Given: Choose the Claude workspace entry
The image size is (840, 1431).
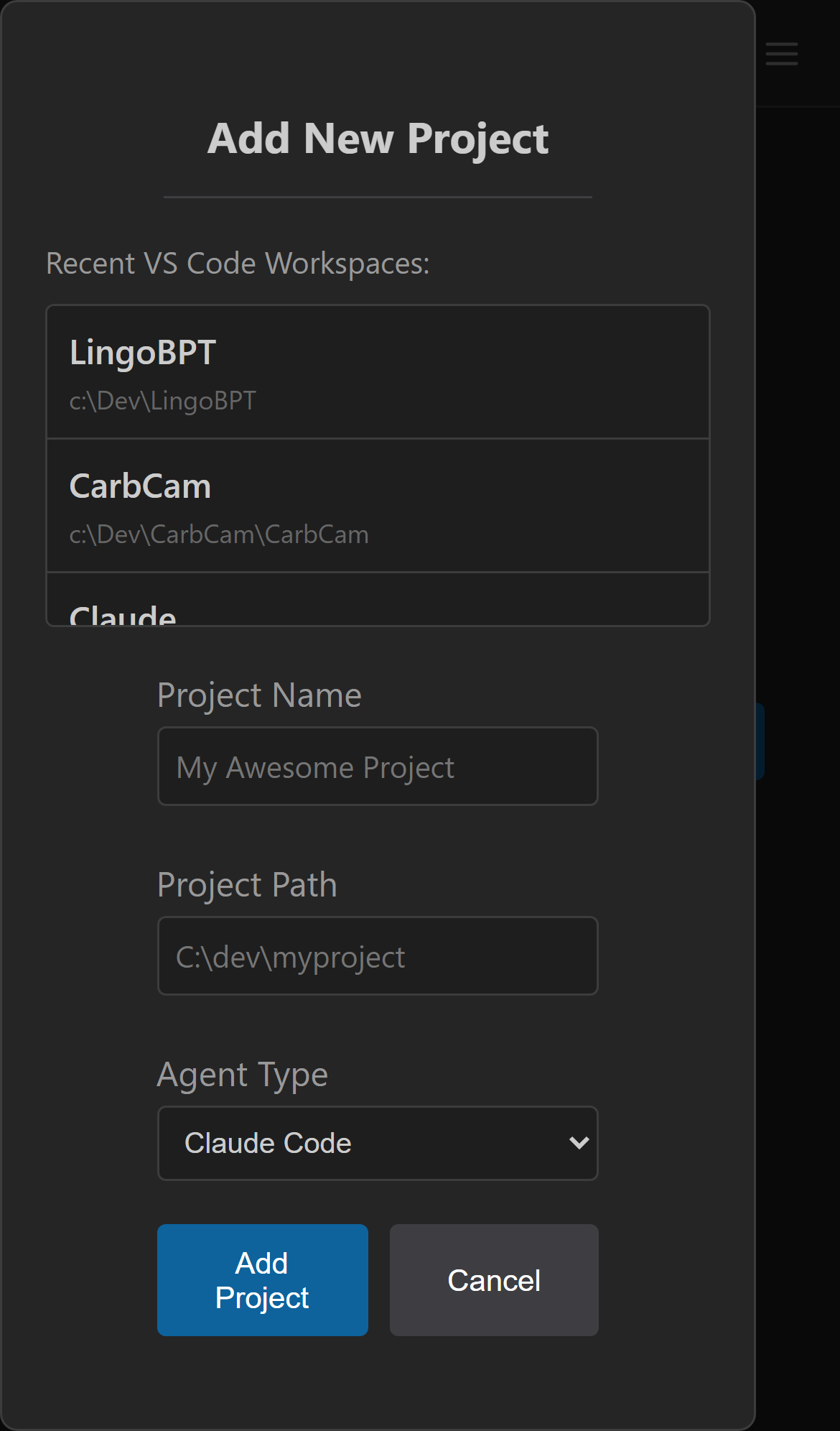Looking at the screenshot, I should (x=378, y=611).
